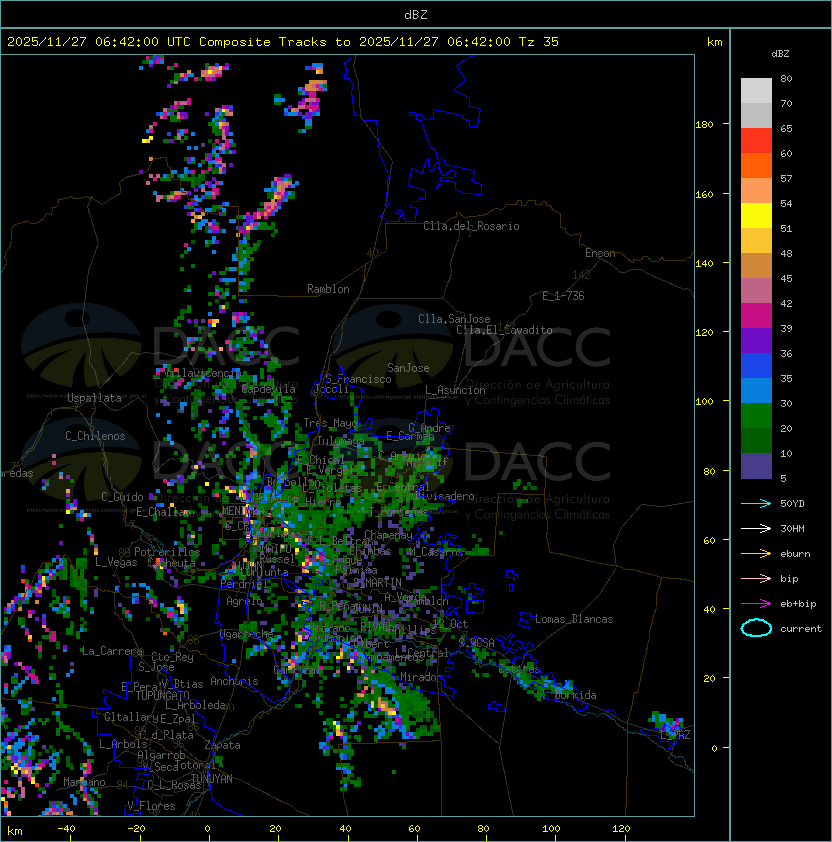Click the pink bip arrow legend icon

(756, 578)
